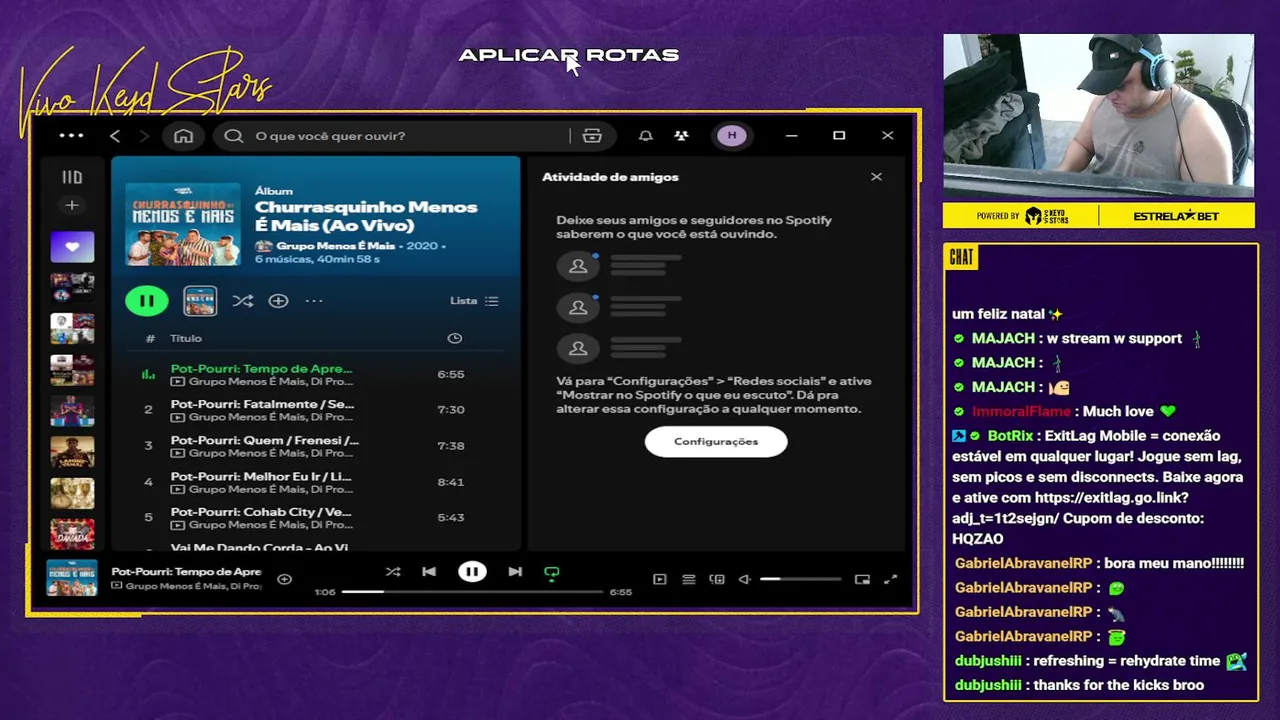
Task: Open the Spotify Home button
Action: pyautogui.click(x=183, y=136)
